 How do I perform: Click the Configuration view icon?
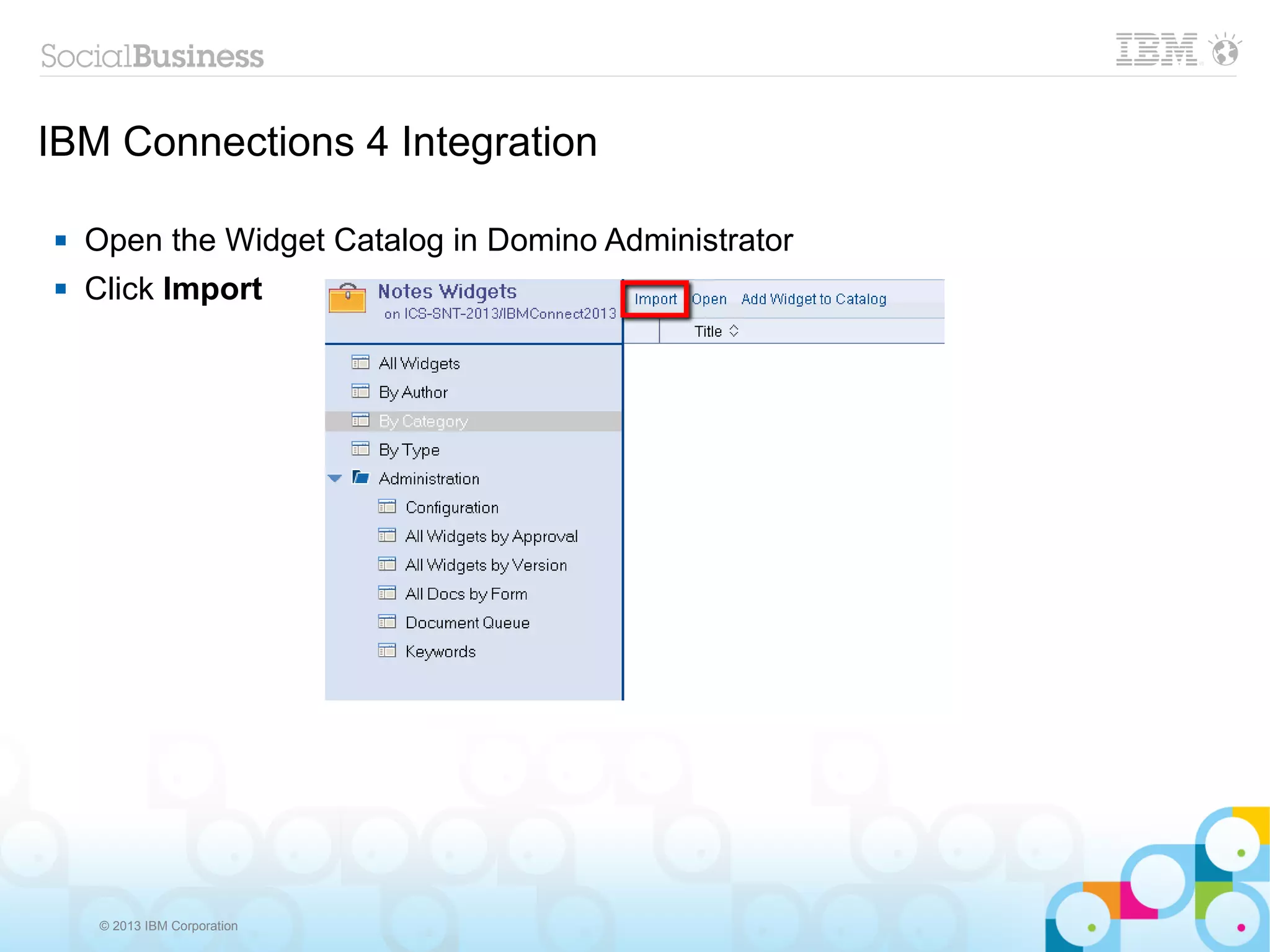point(387,507)
